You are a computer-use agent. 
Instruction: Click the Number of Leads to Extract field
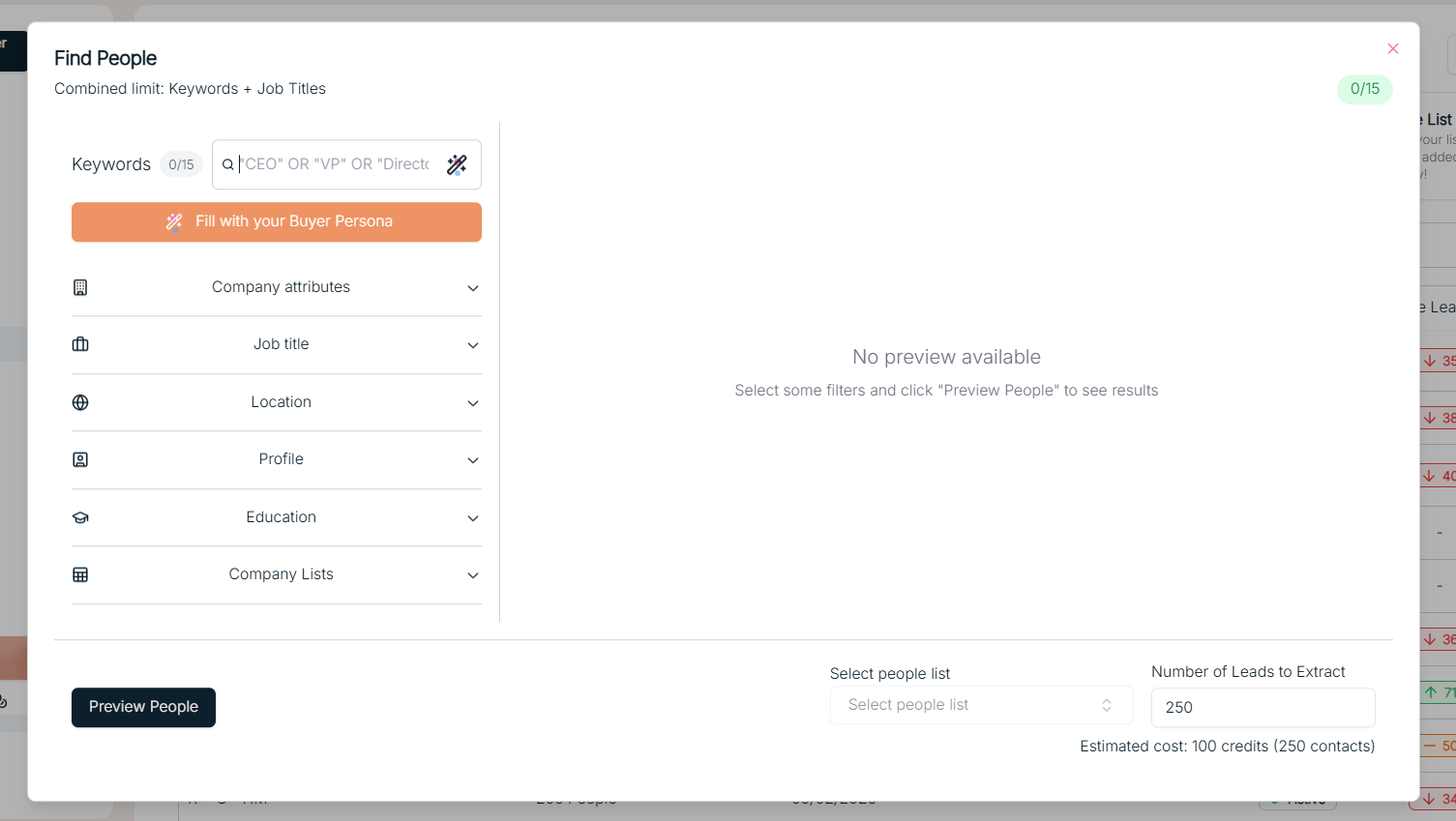click(x=1263, y=707)
